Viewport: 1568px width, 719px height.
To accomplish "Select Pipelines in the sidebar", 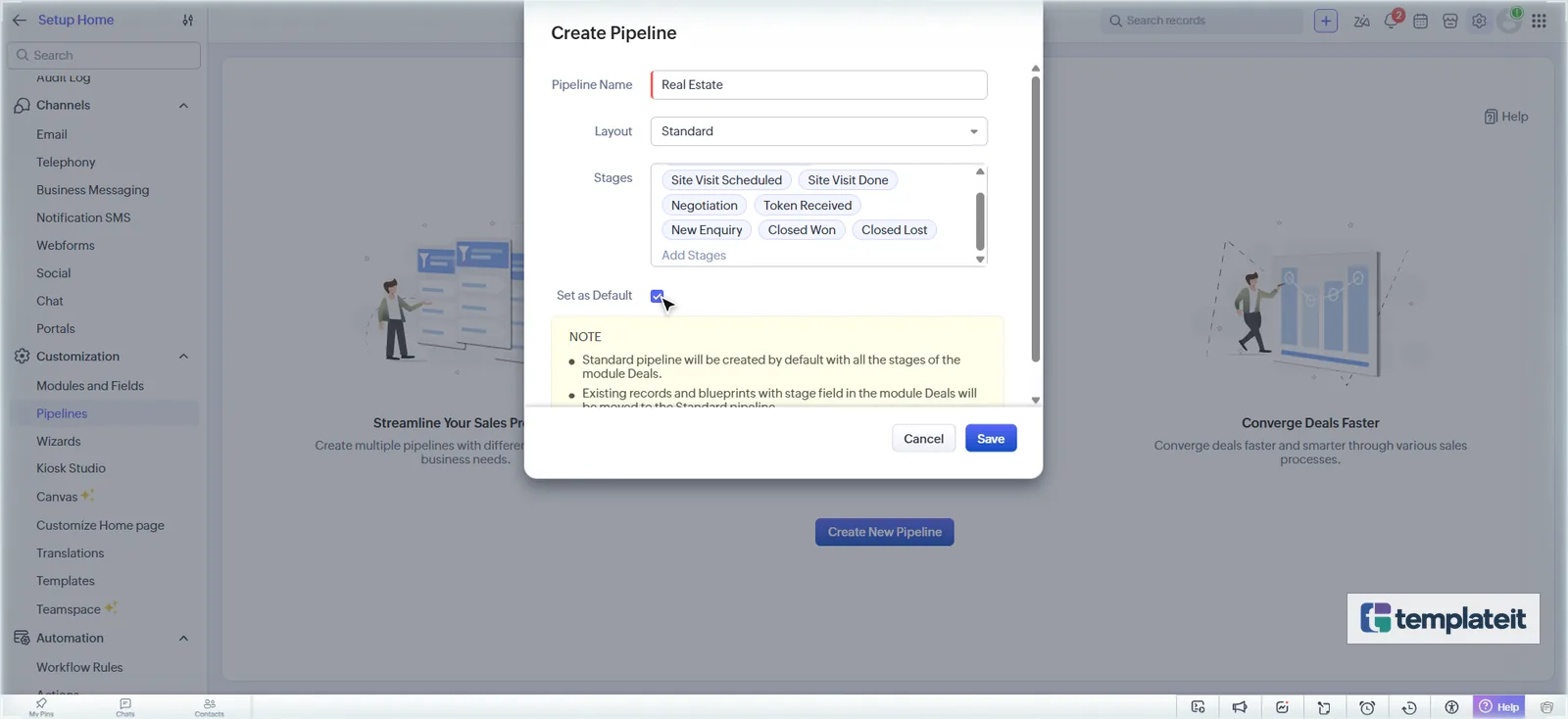I will (x=62, y=413).
